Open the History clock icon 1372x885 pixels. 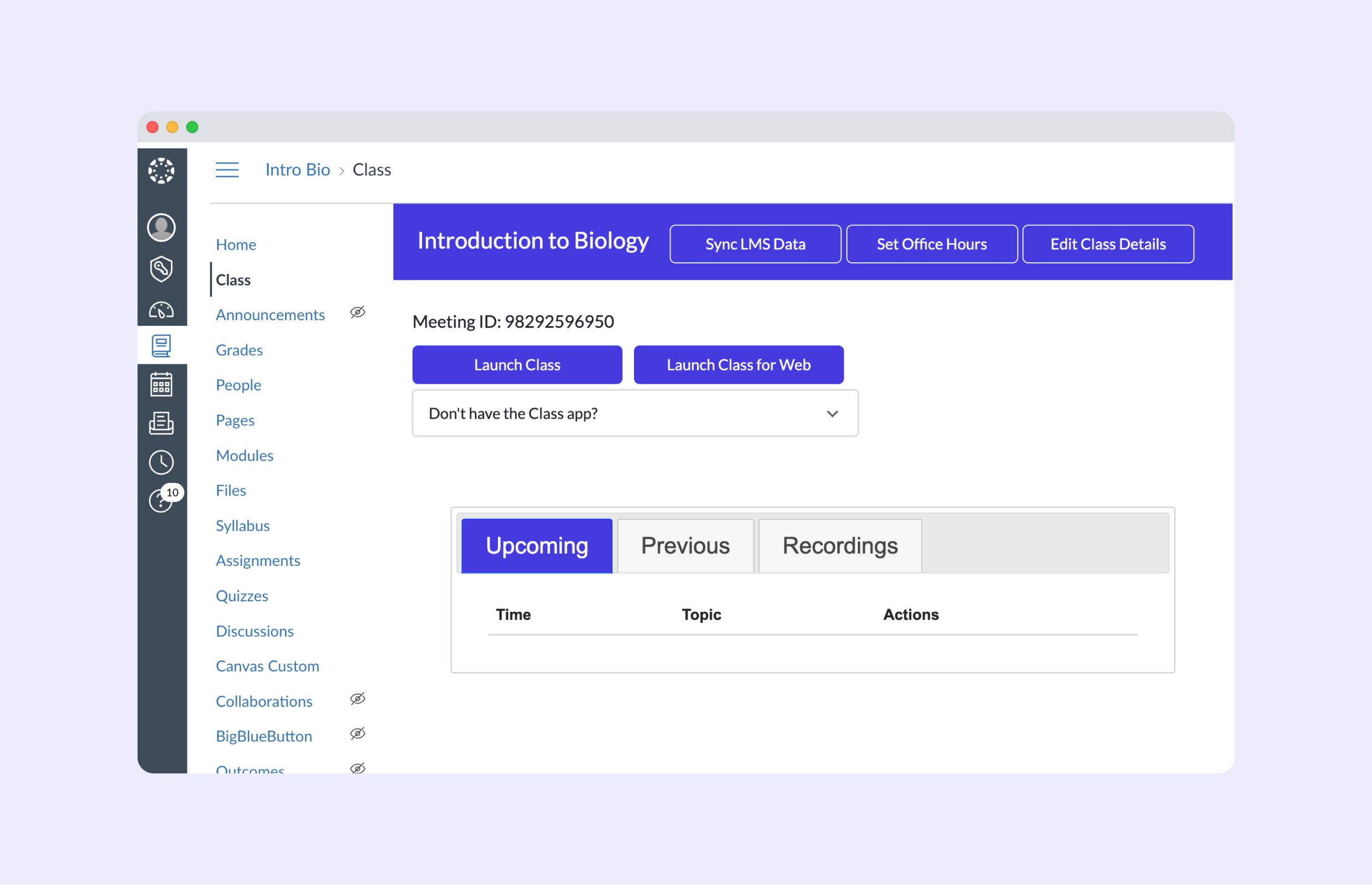point(161,462)
